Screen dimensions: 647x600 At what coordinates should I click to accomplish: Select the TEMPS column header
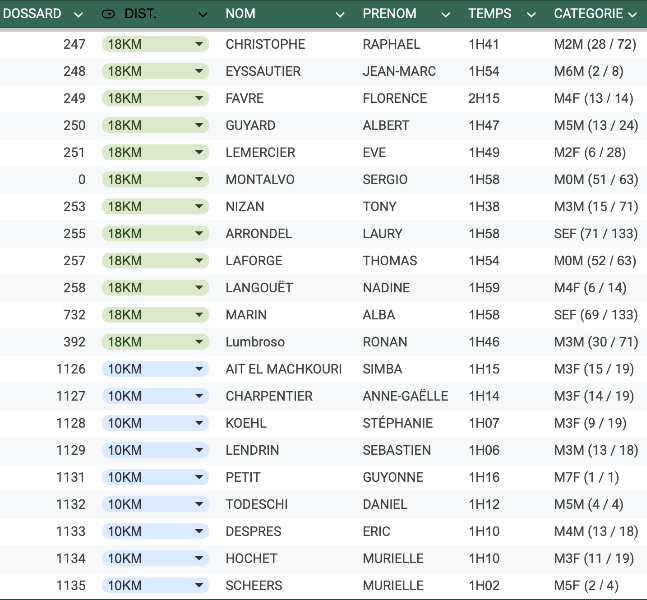click(489, 14)
